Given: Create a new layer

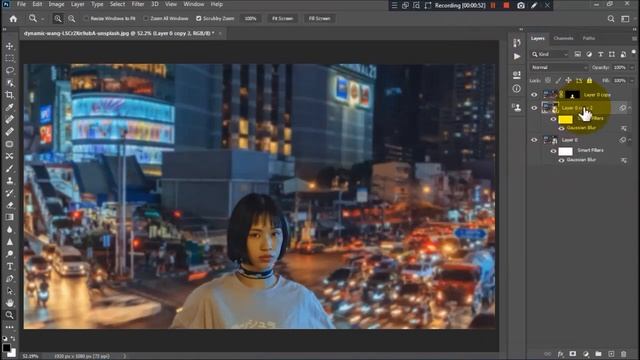Looking at the screenshot, I should click(x=611, y=354).
